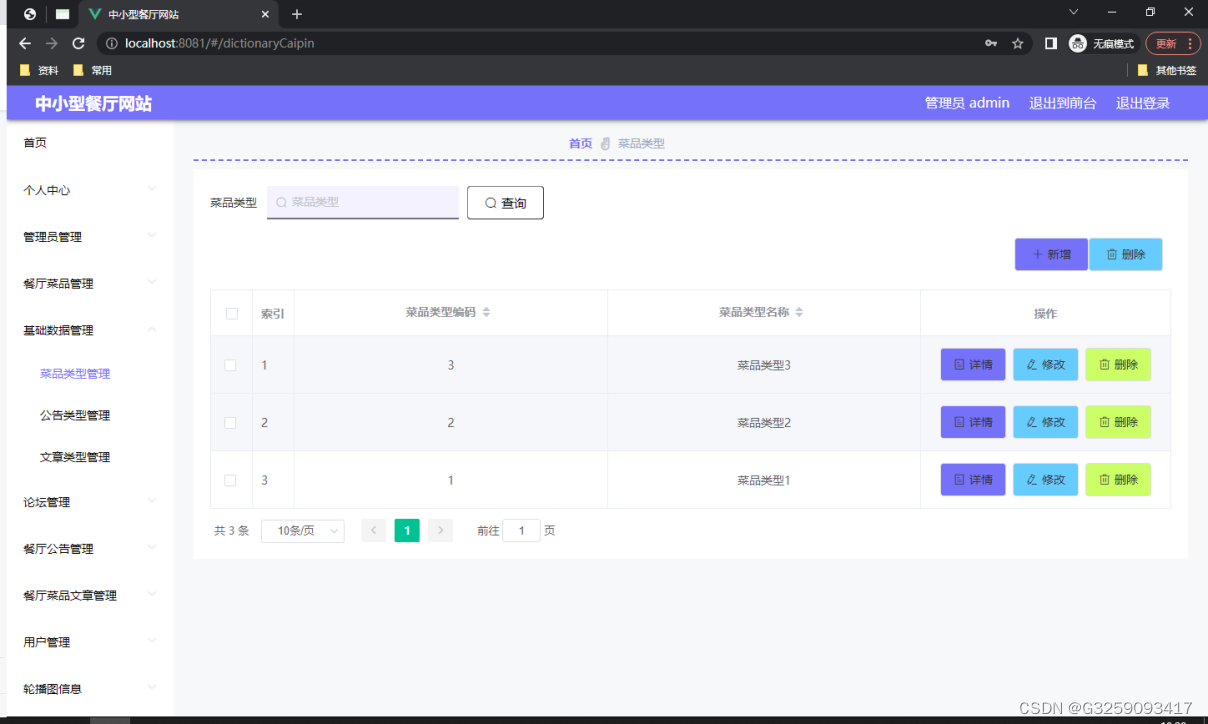This screenshot has width=1208, height=724.
Task: Expand 轮播图信息 sidebar menu
Action: tap(90, 689)
